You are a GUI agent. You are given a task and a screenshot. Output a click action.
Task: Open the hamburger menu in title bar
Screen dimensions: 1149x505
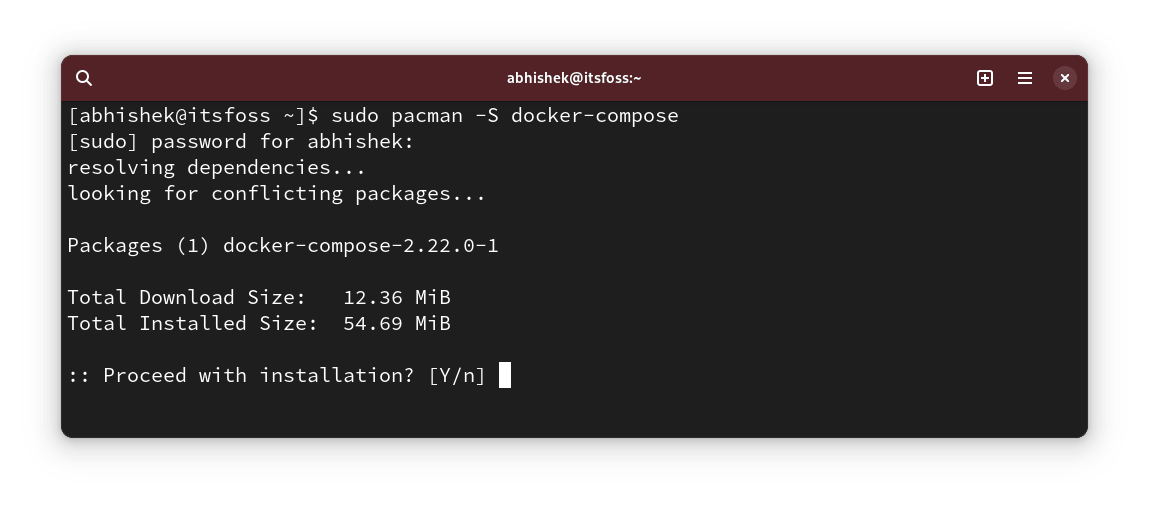pyautogui.click(x=1025, y=78)
